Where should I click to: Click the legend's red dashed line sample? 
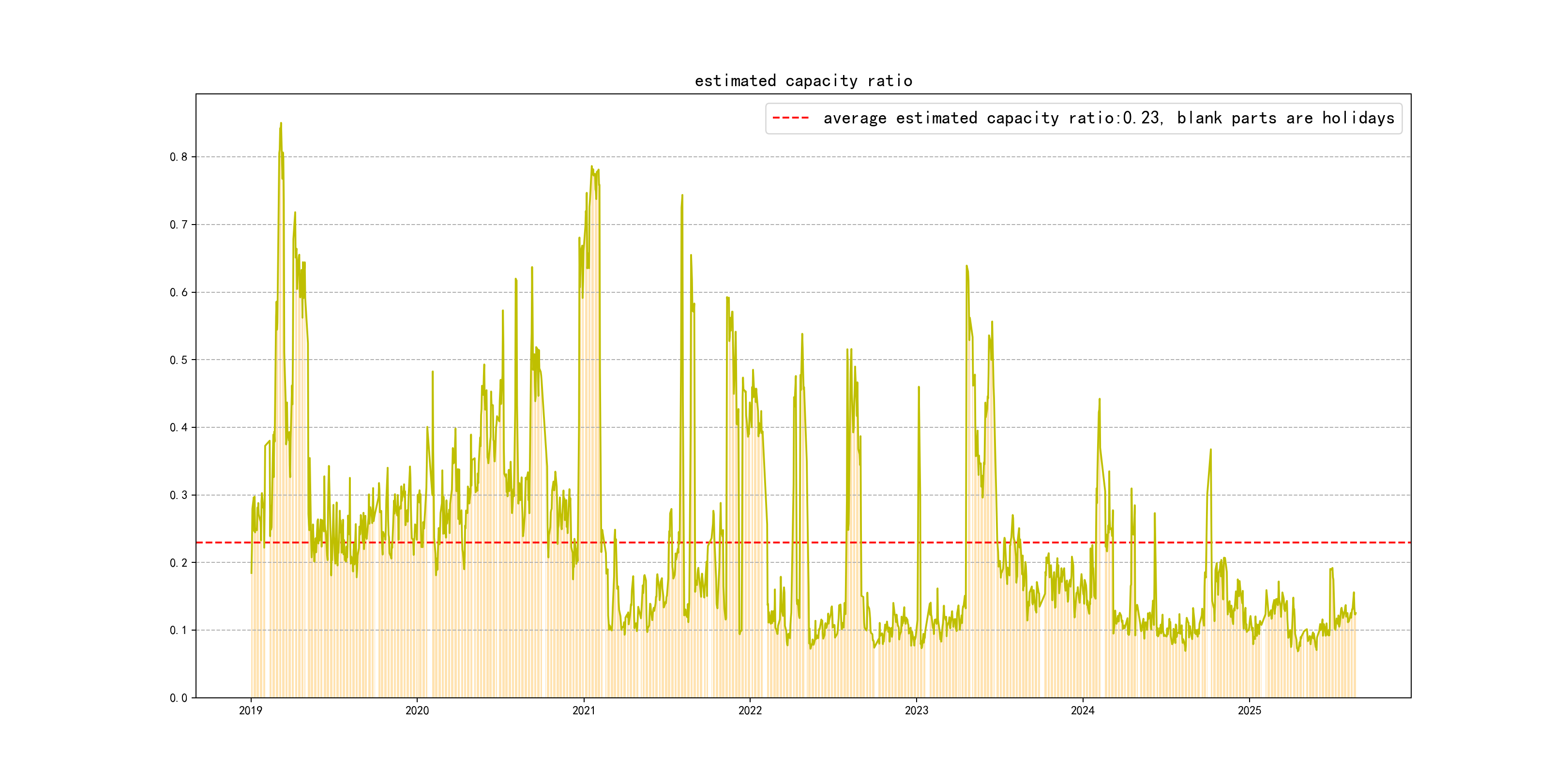click(790, 118)
